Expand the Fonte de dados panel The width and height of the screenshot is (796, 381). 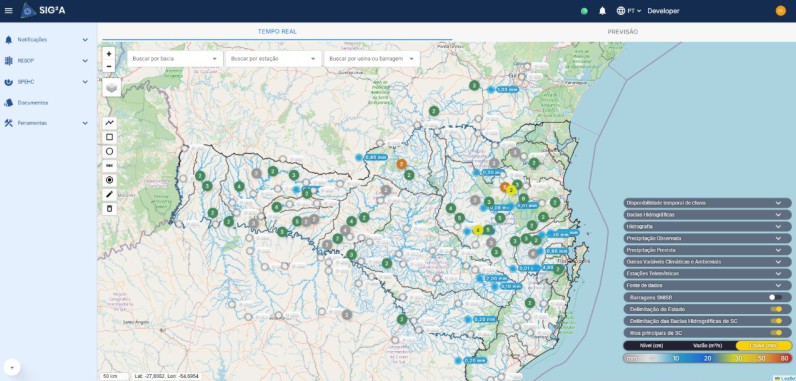(707, 285)
